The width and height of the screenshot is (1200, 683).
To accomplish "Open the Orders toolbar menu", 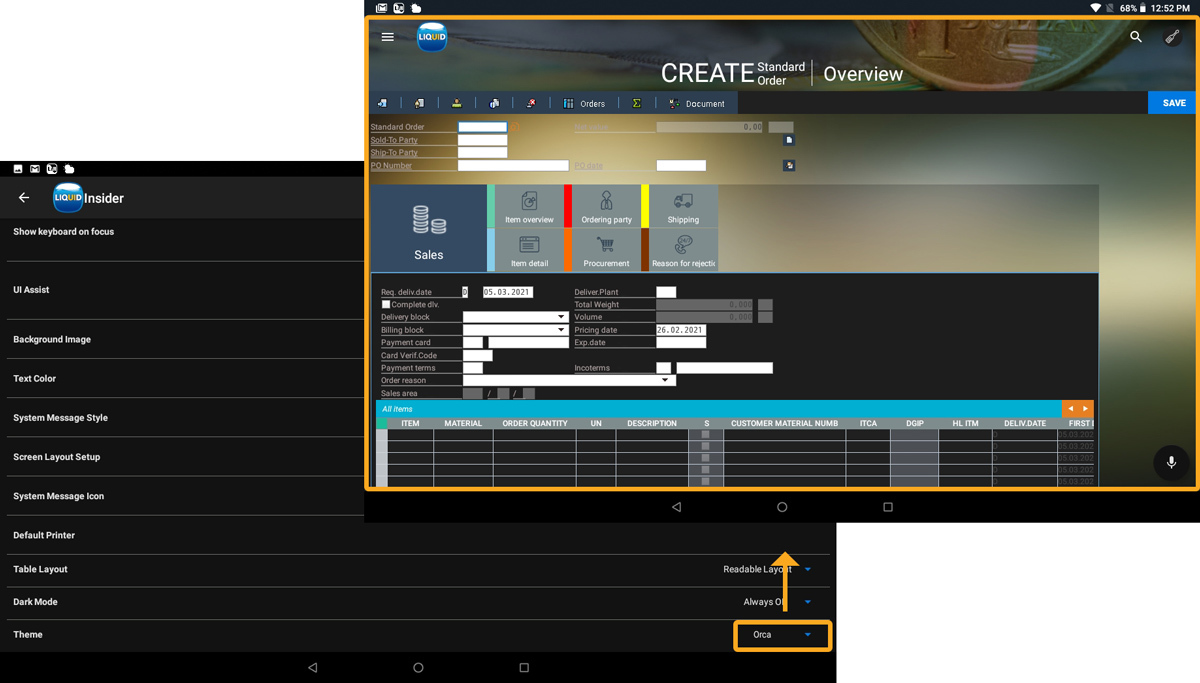I will [x=584, y=103].
